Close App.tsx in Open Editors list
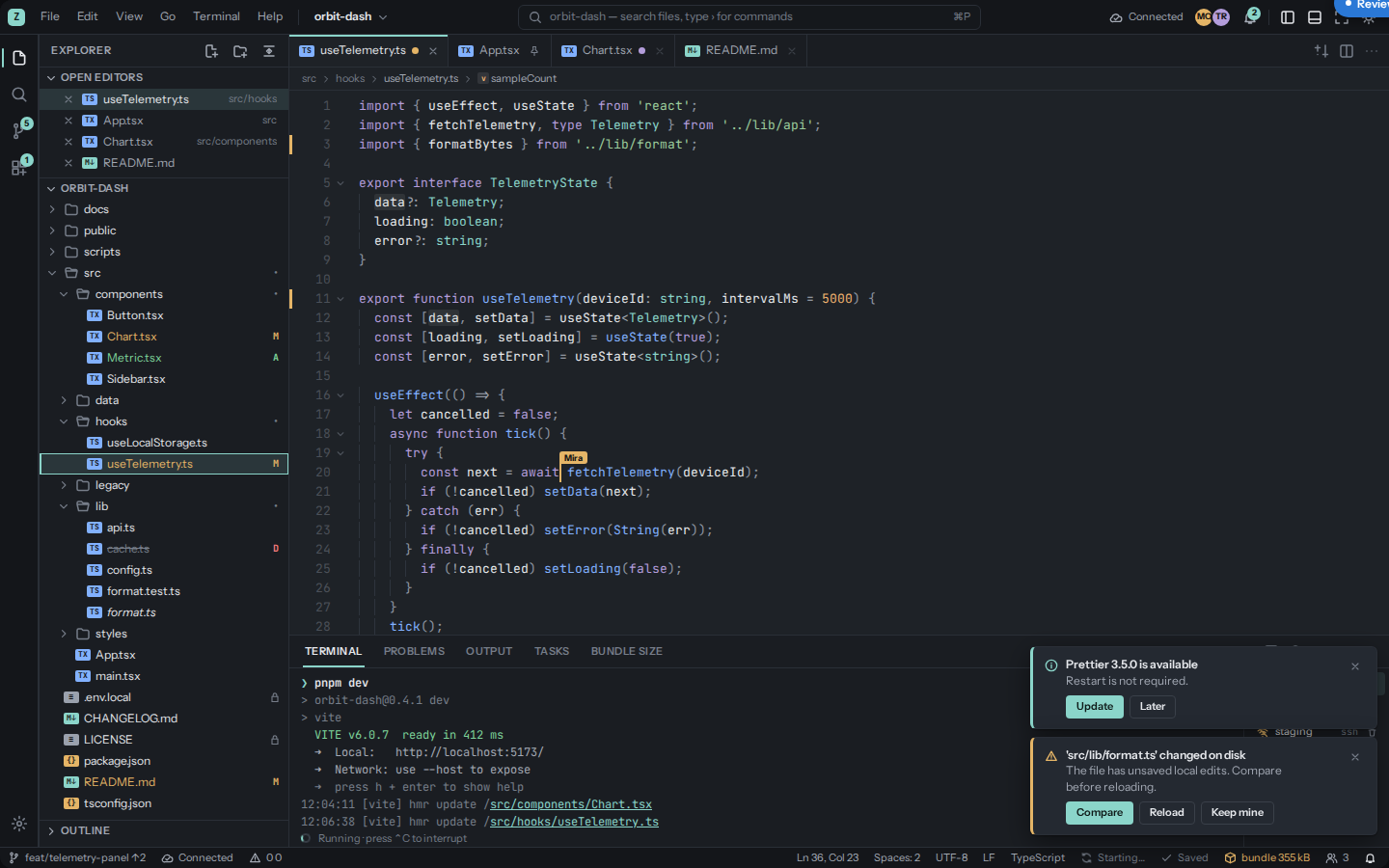The height and width of the screenshot is (868, 1389). point(68,121)
